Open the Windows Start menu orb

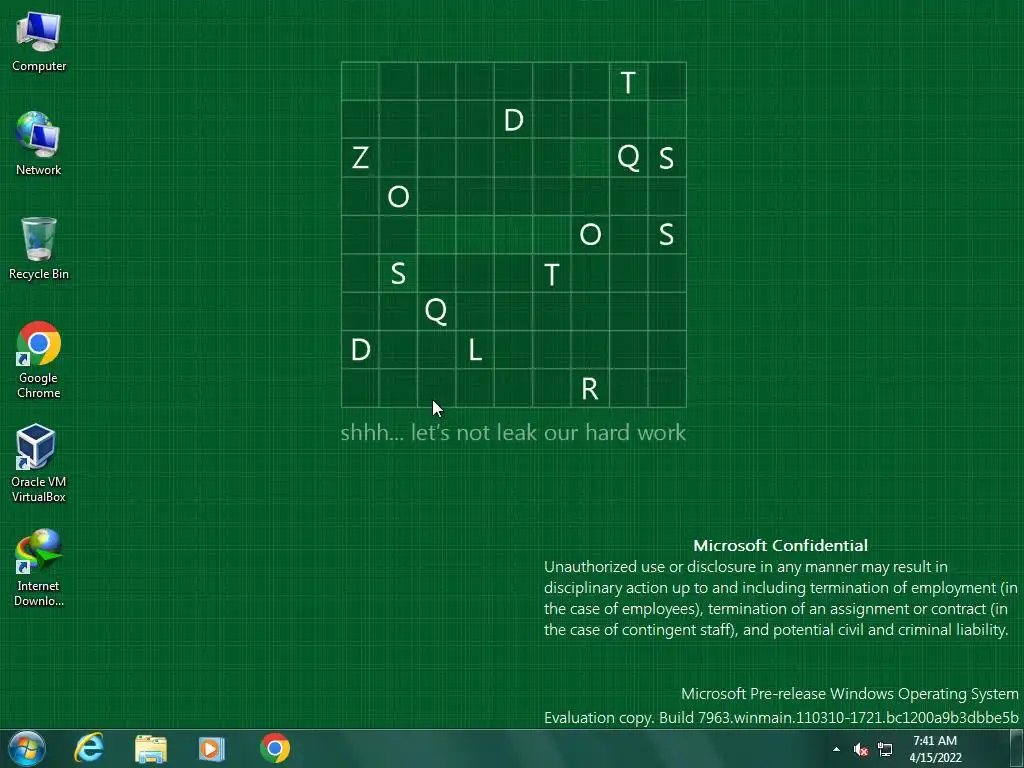pos(26,748)
